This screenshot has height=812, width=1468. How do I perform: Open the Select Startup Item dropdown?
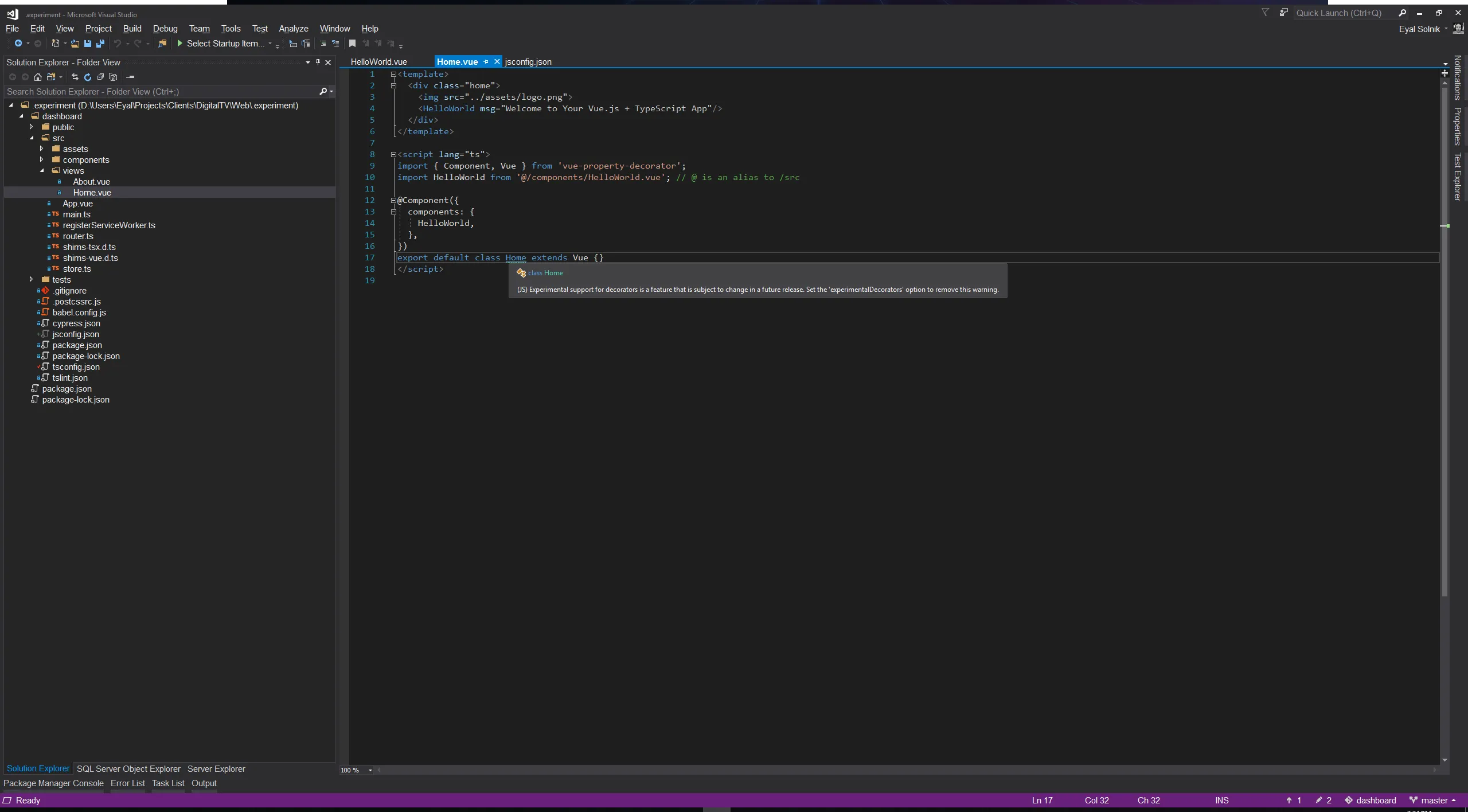coord(270,44)
